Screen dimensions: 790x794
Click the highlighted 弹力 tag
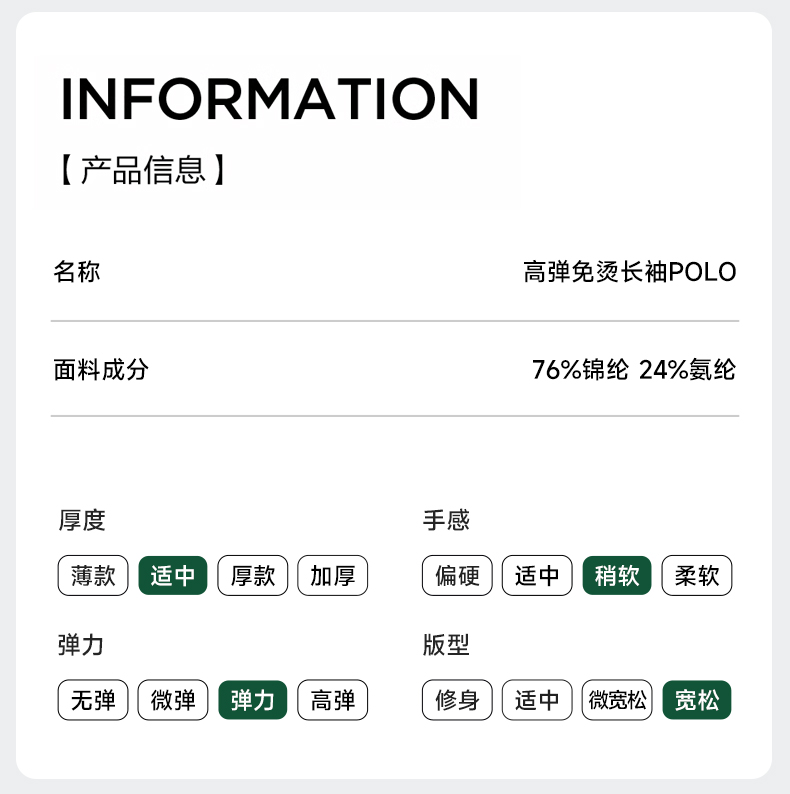click(x=253, y=701)
